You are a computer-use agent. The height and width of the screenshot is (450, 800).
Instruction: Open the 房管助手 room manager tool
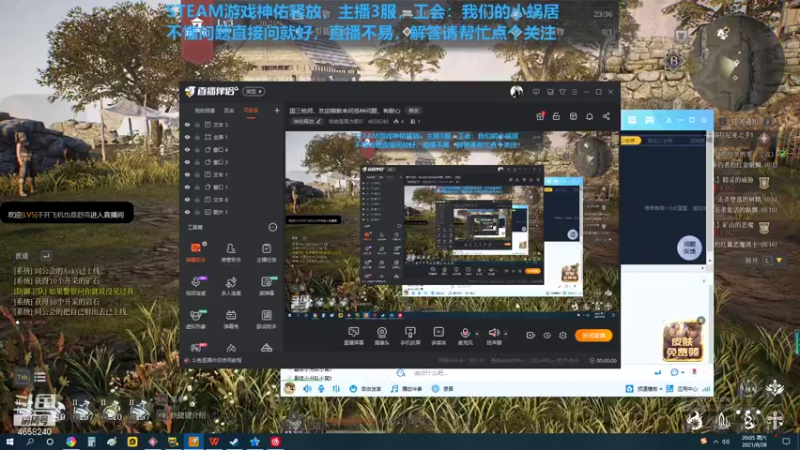pos(231,252)
